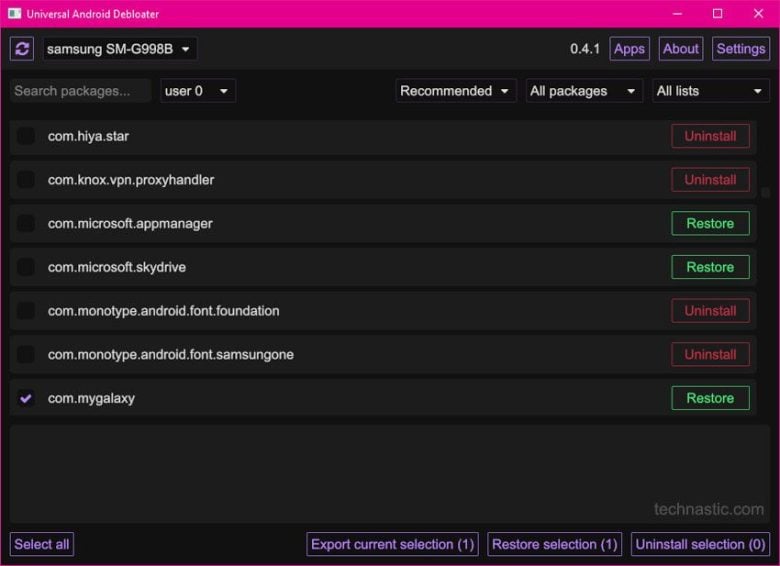
Task: Open the Recommended filter dropdown
Action: (x=457, y=91)
